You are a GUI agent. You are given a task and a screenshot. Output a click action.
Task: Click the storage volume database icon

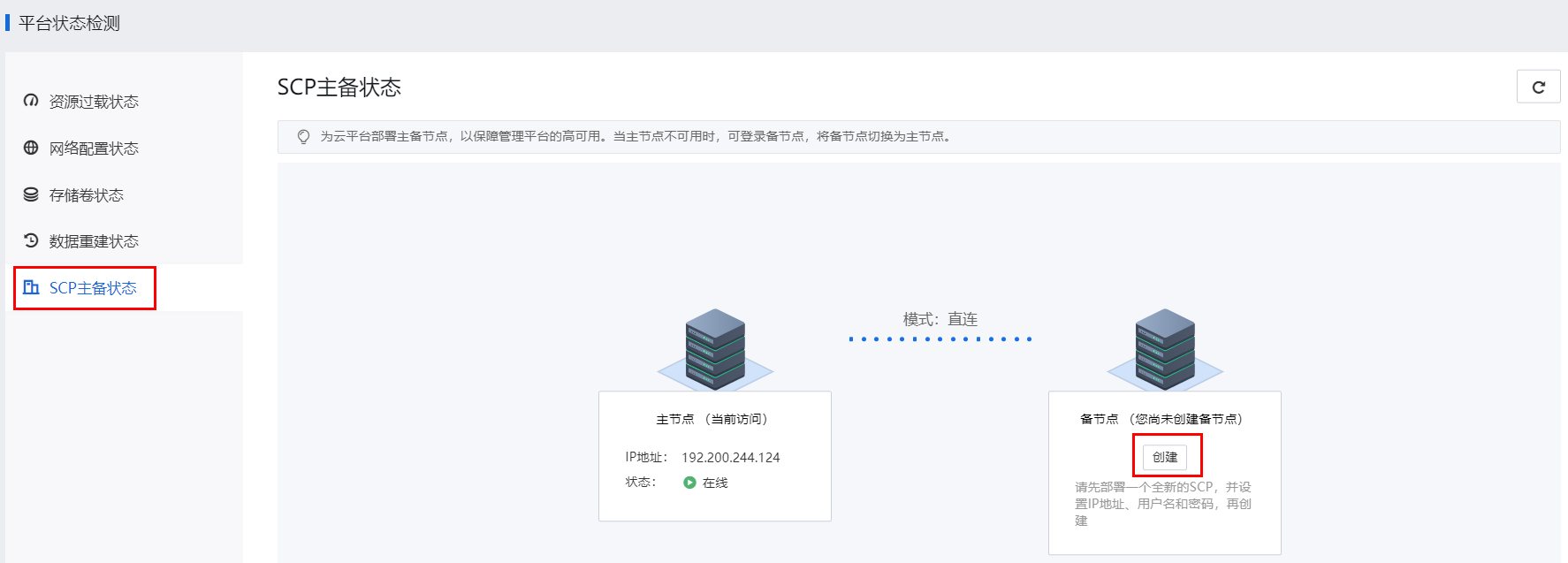[x=31, y=194]
